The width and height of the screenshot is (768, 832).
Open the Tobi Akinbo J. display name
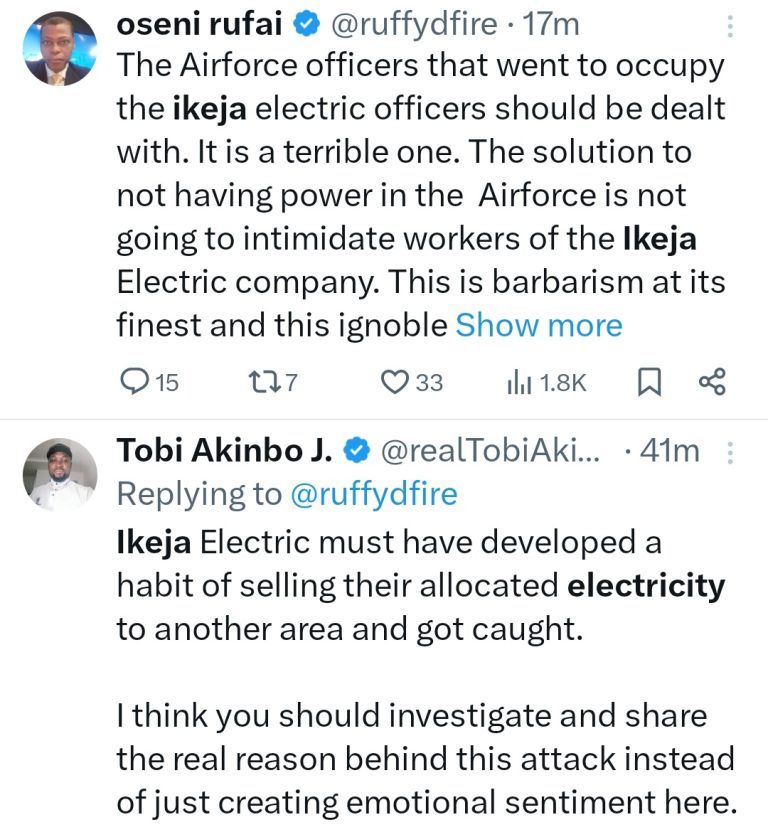[x=225, y=451]
